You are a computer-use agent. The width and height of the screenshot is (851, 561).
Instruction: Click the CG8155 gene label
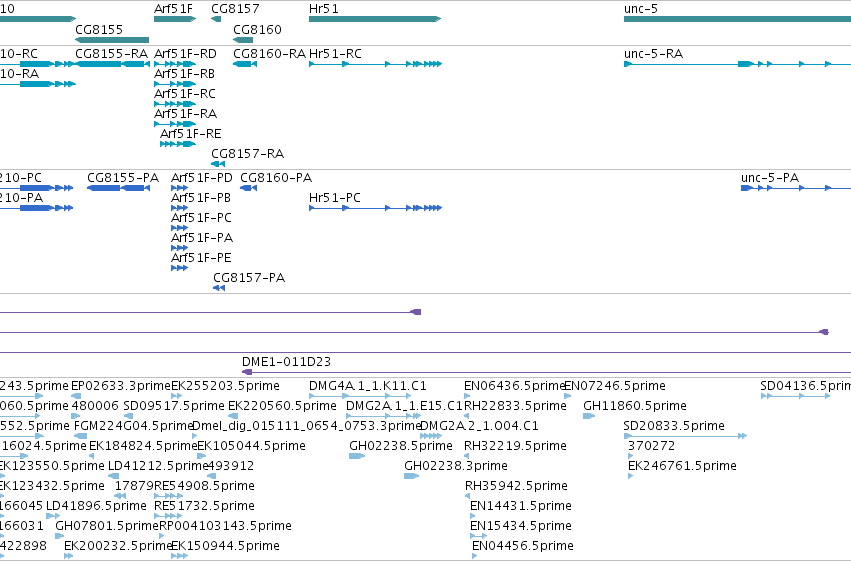pyautogui.click(x=99, y=29)
